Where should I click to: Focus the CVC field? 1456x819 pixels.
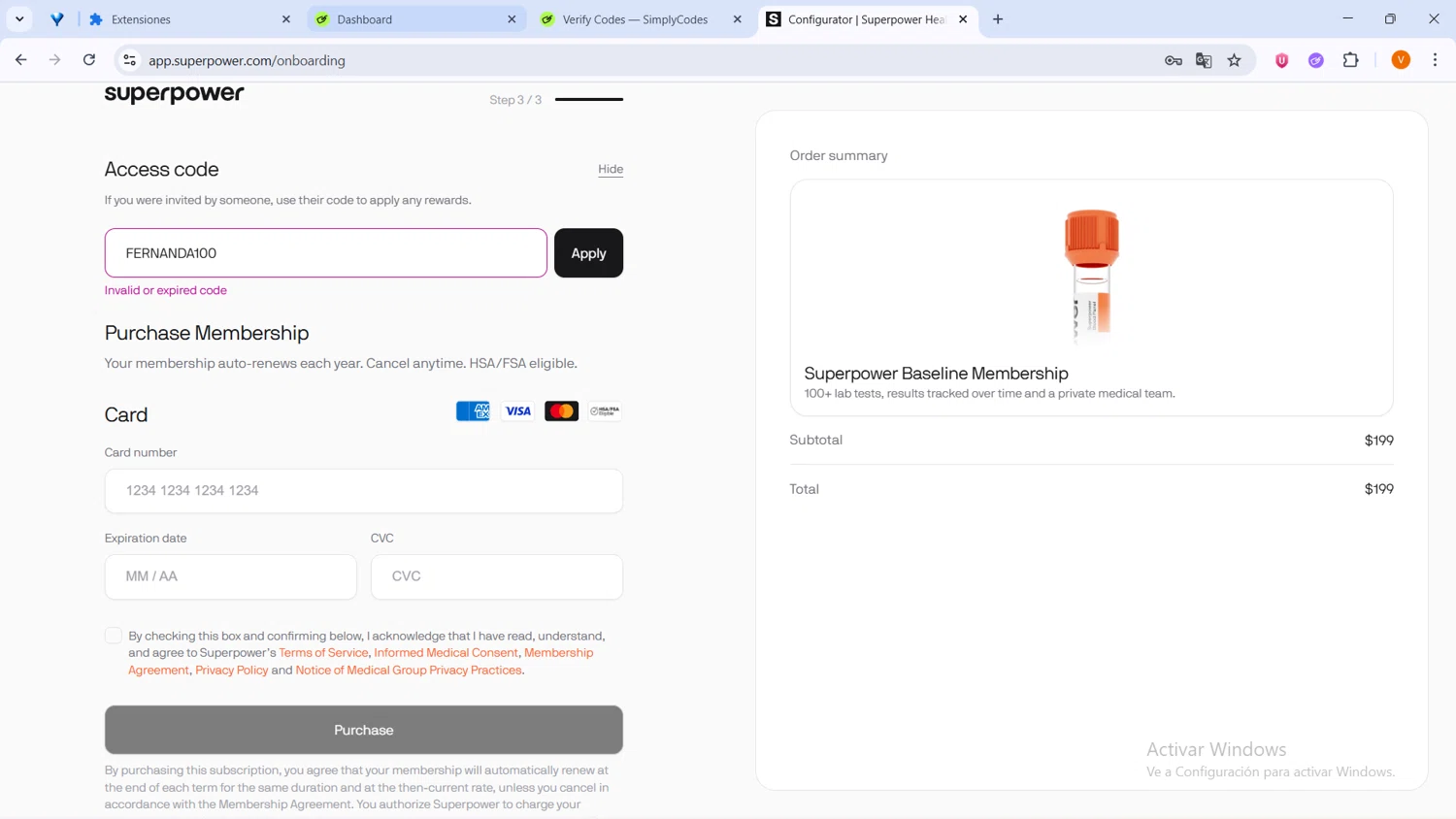coord(497,576)
